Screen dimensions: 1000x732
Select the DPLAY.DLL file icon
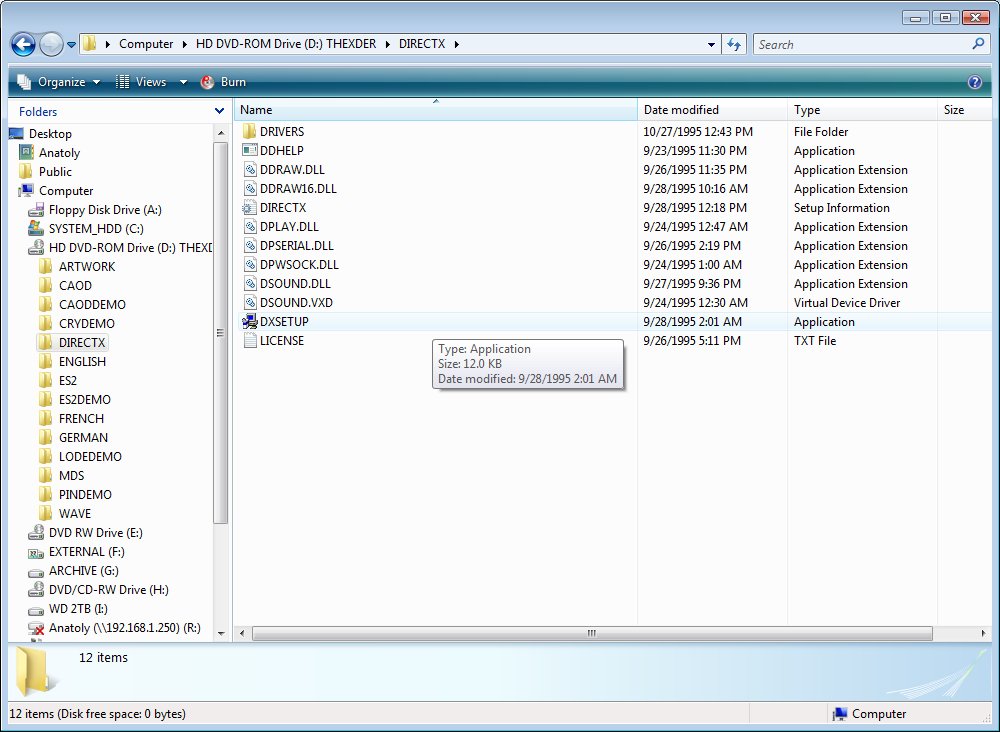(x=249, y=226)
